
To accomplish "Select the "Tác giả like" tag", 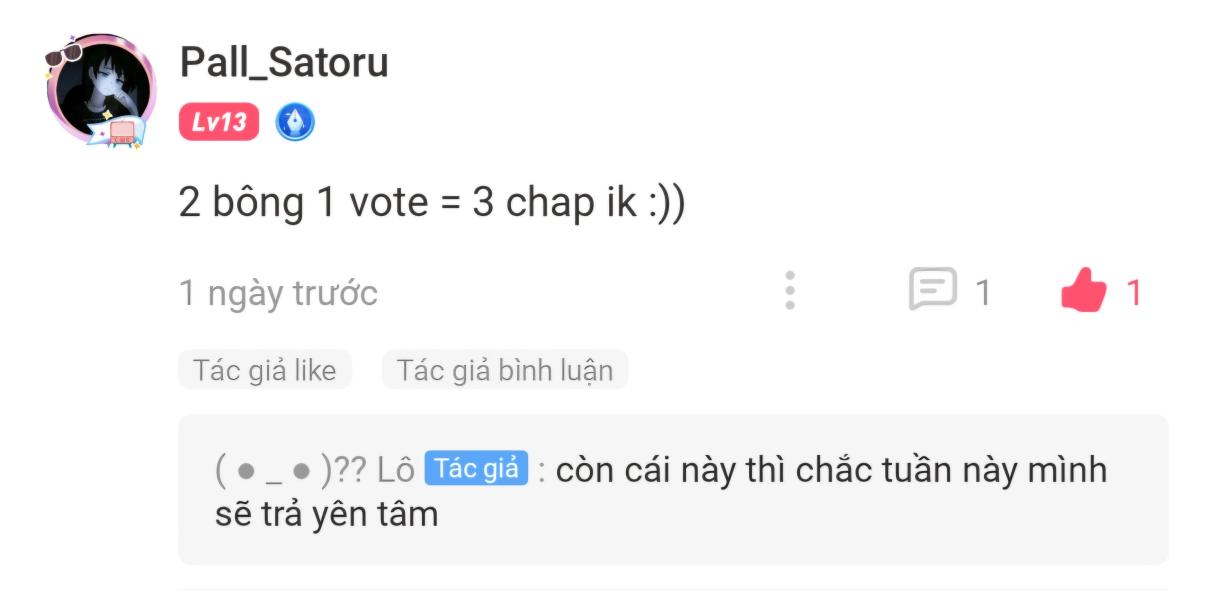I will [x=265, y=370].
